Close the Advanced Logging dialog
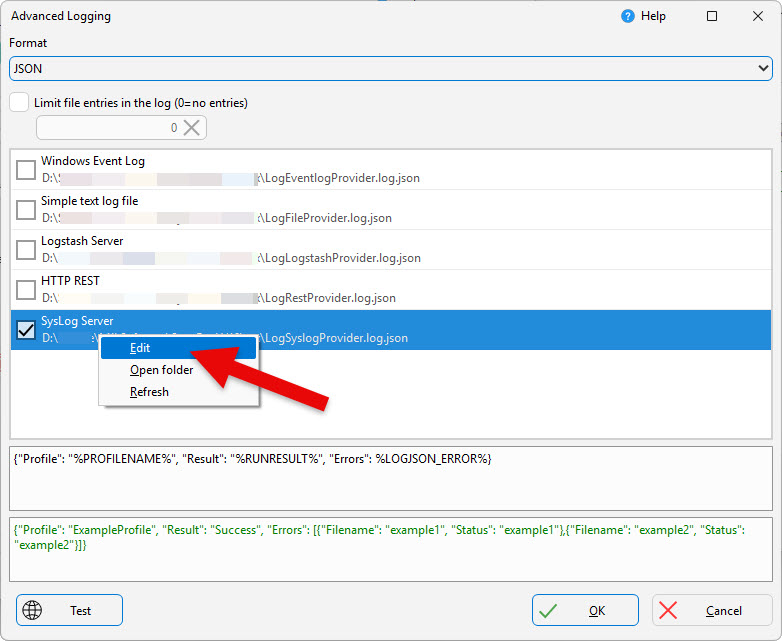 click(x=757, y=16)
